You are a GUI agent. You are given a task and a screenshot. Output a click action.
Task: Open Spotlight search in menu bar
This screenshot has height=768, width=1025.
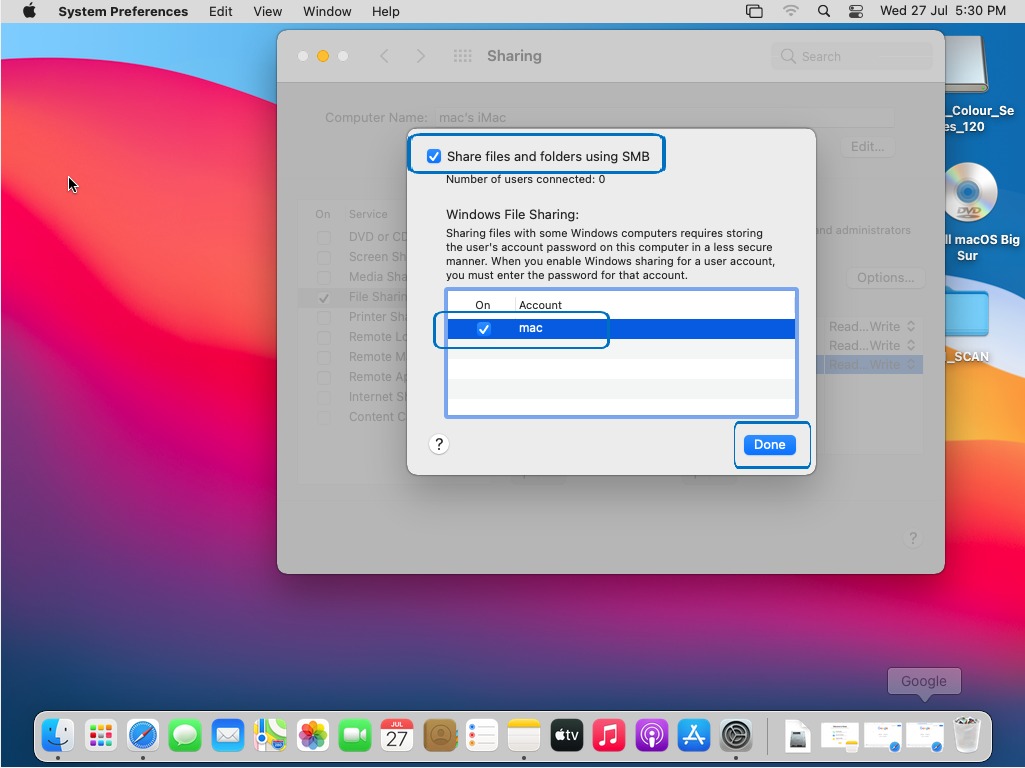click(x=823, y=12)
